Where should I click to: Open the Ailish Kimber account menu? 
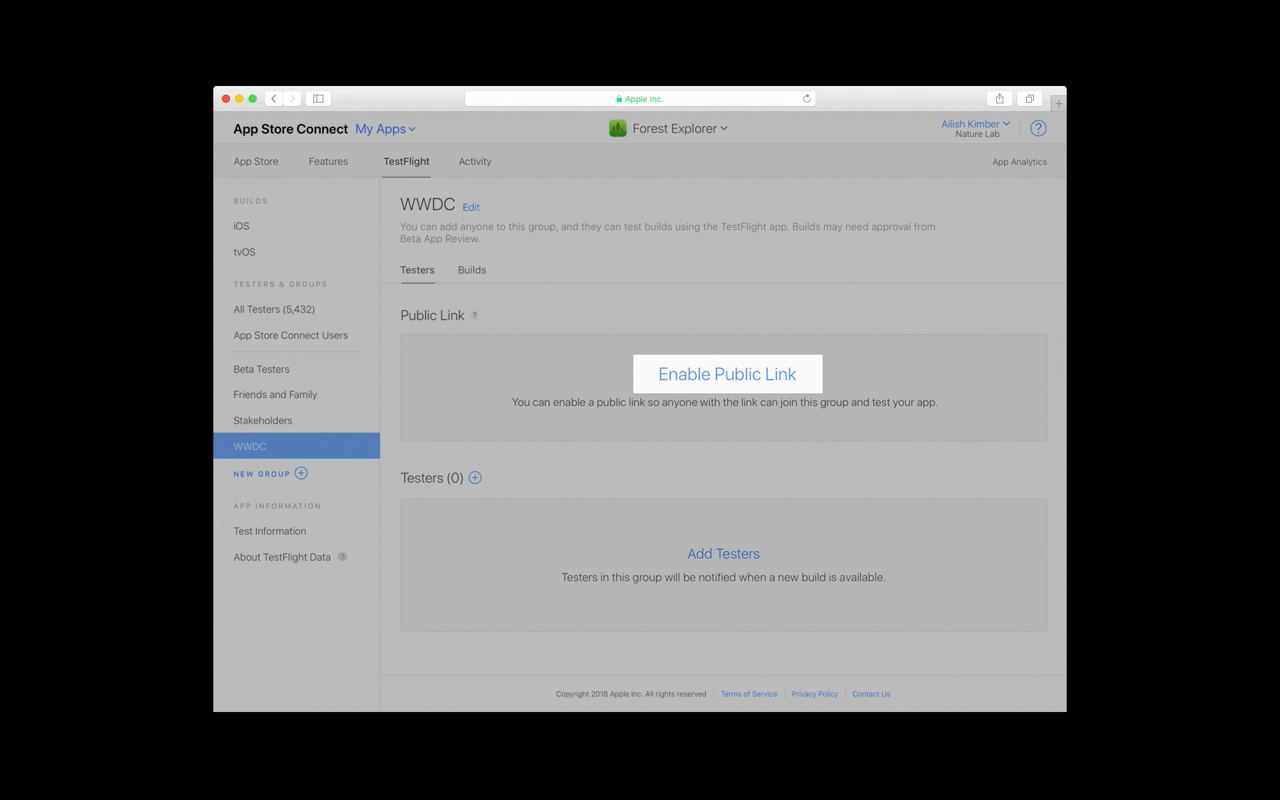[x=975, y=124]
